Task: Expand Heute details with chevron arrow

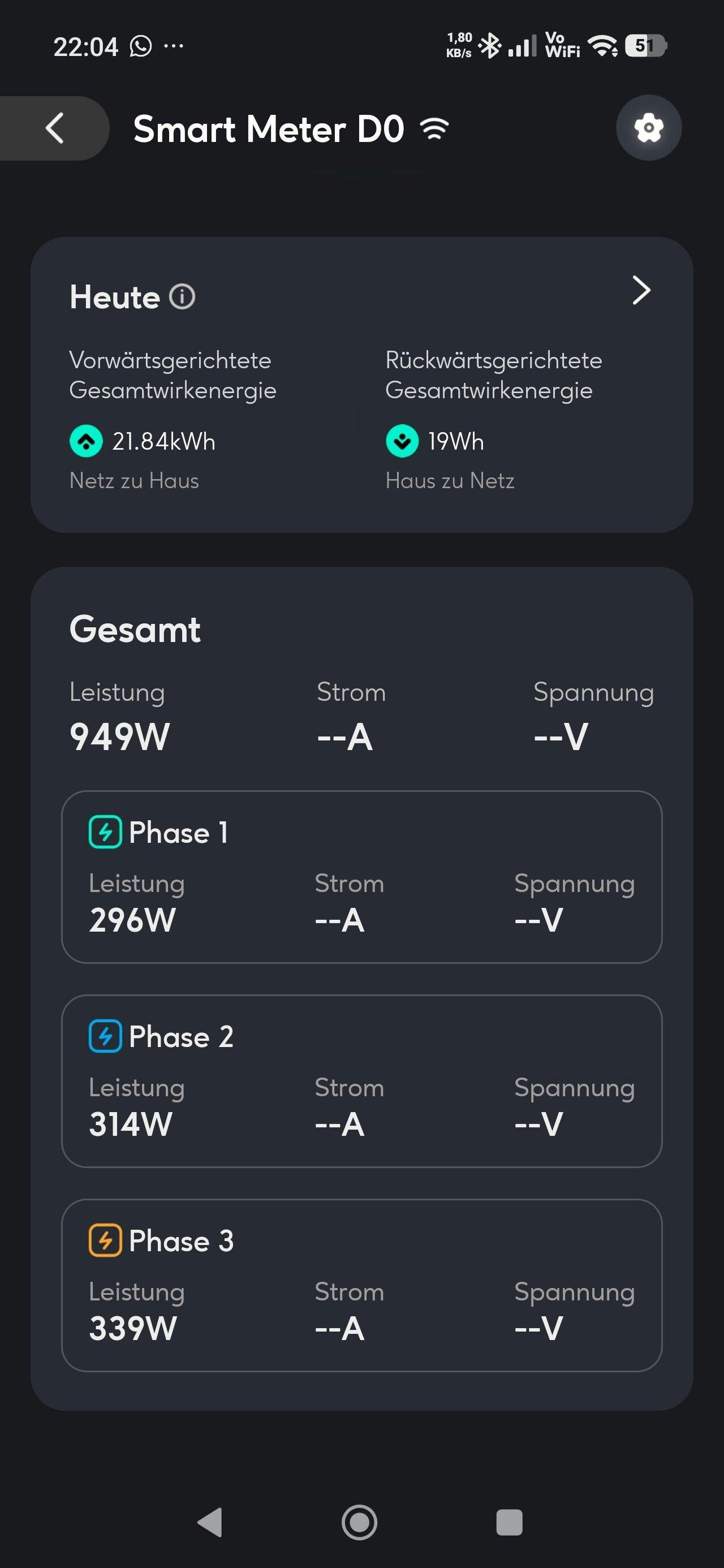Action: [641, 290]
